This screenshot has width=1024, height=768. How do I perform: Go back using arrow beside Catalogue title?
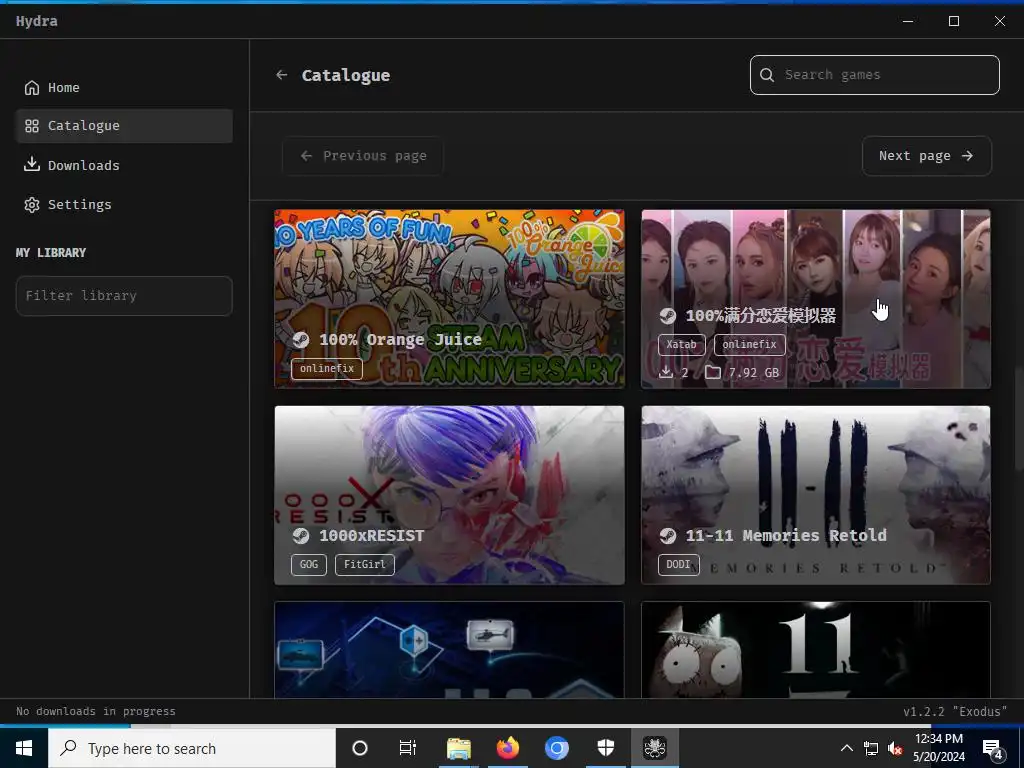281,75
